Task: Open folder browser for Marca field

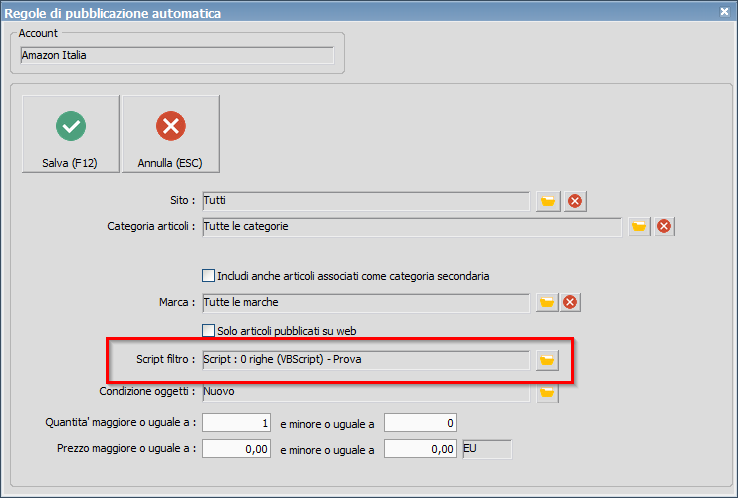Action: [x=547, y=302]
